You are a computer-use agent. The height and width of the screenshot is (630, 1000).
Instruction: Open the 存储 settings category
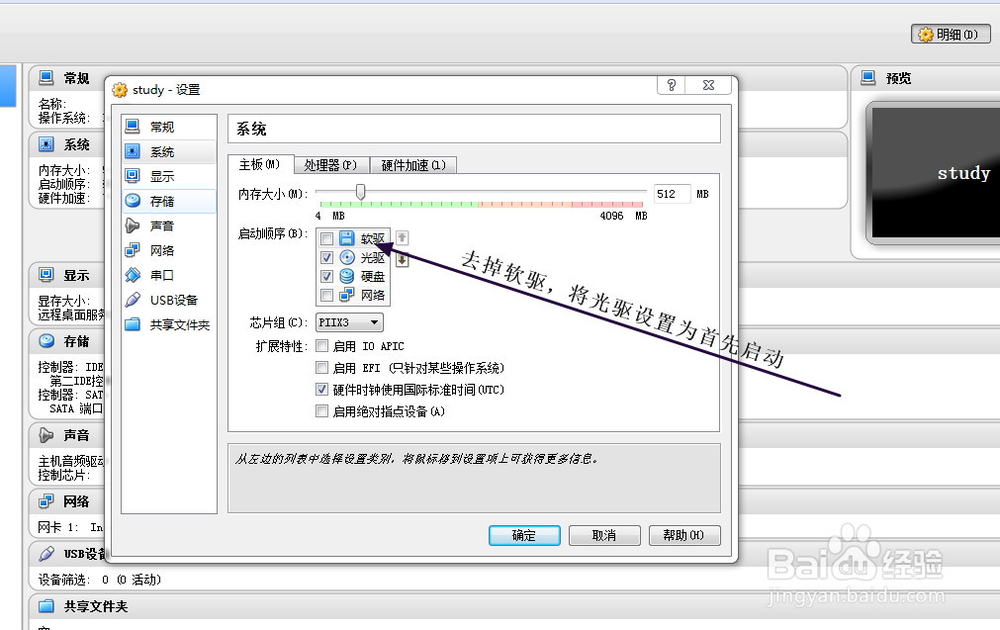[169, 201]
